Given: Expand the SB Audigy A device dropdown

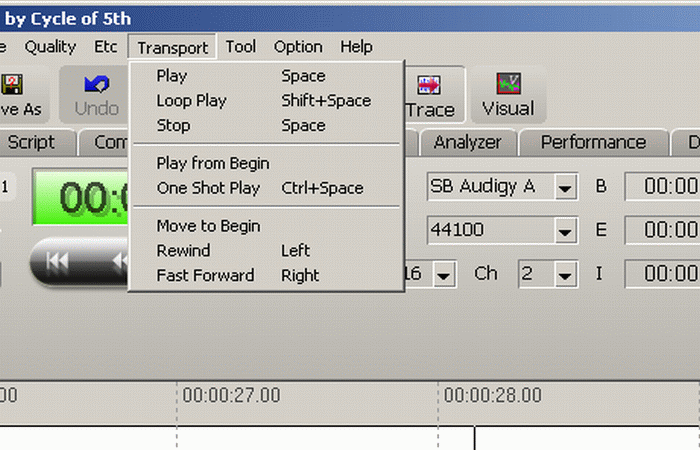Looking at the screenshot, I should [x=566, y=187].
